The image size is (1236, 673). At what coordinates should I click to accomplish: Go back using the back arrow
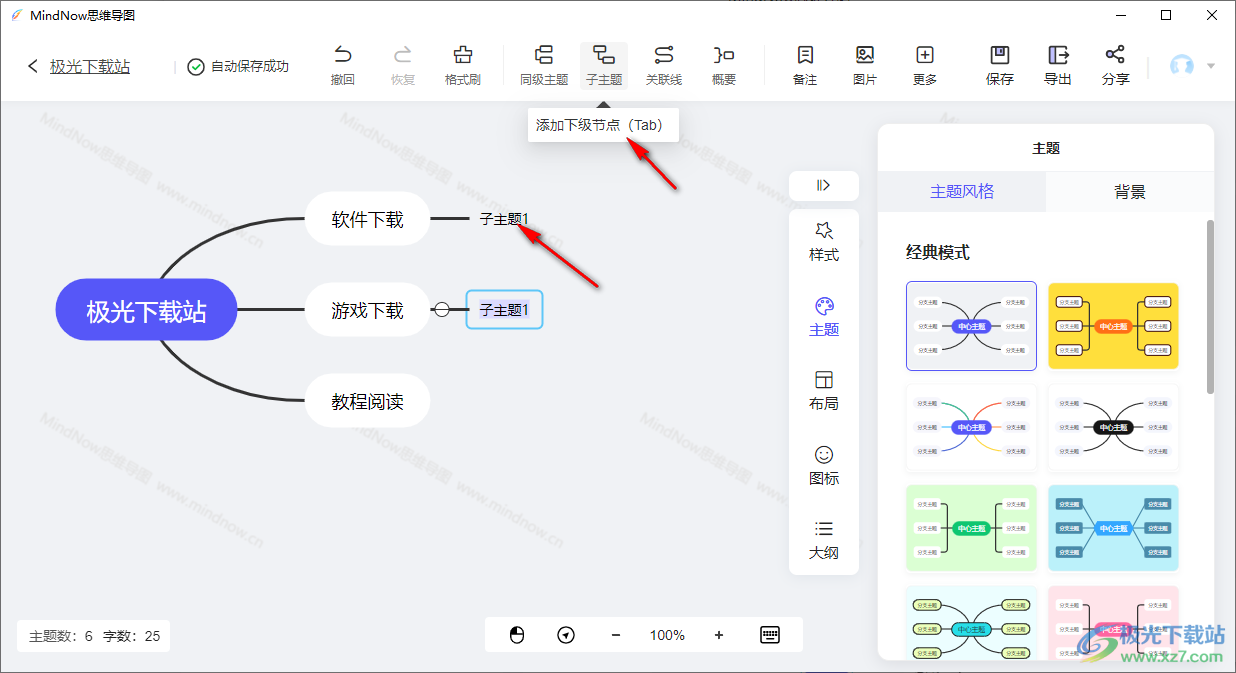33,66
